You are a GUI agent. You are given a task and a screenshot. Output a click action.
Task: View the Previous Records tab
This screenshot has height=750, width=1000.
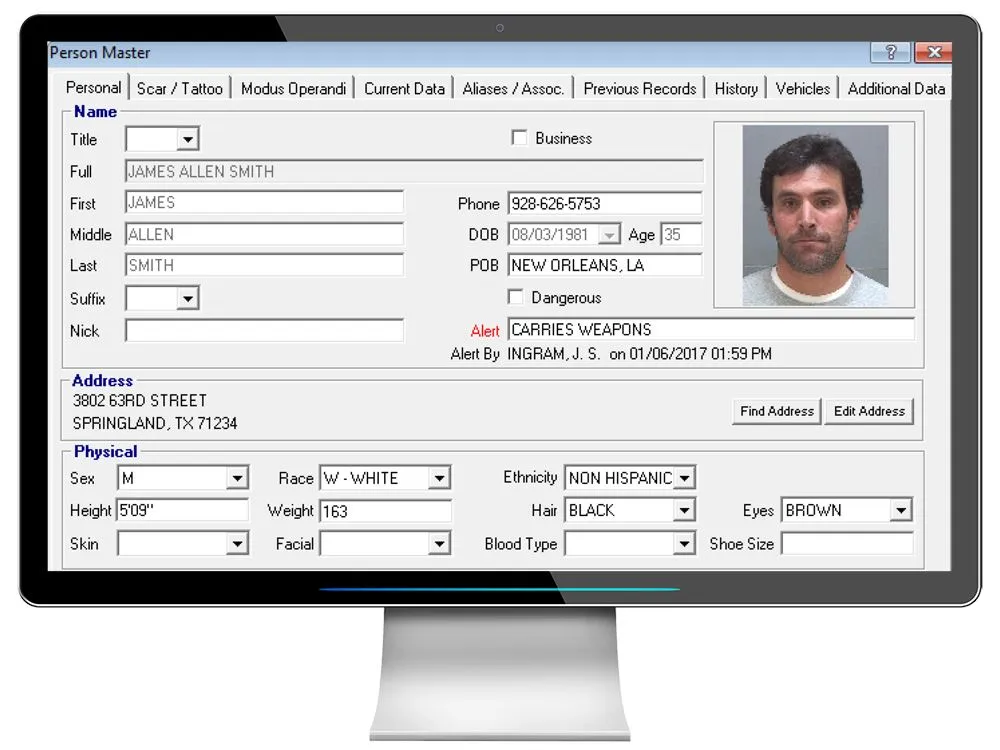[x=639, y=88]
